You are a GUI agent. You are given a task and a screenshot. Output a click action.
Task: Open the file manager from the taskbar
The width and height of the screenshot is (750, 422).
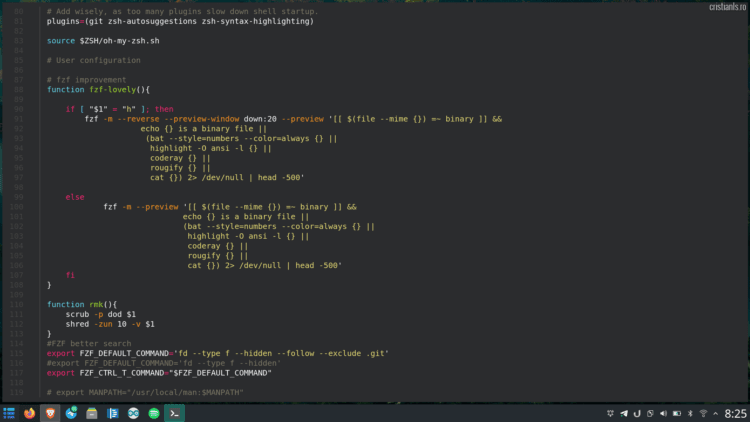click(92, 413)
